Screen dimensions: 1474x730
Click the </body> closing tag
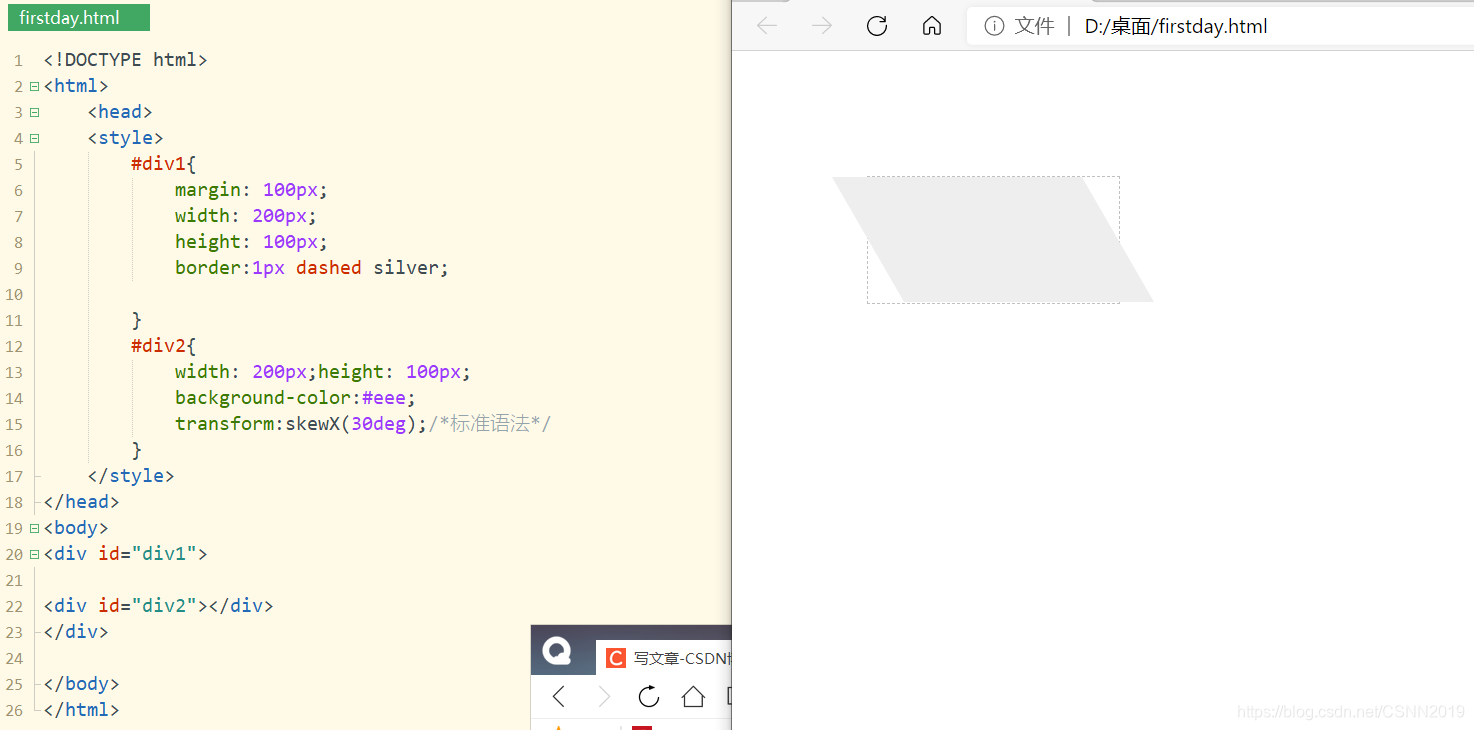coord(81,684)
